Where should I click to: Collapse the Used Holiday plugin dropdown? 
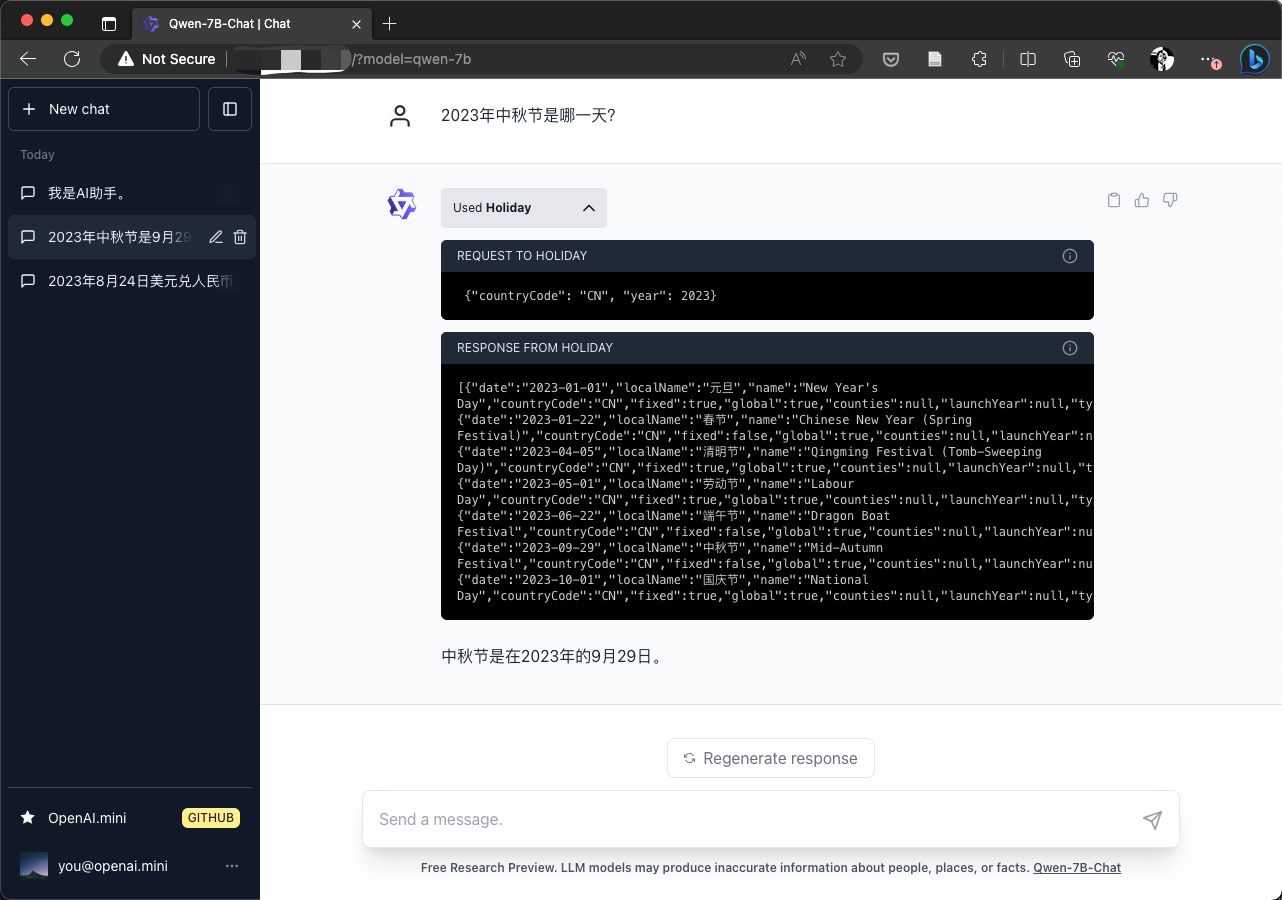click(524, 208)
